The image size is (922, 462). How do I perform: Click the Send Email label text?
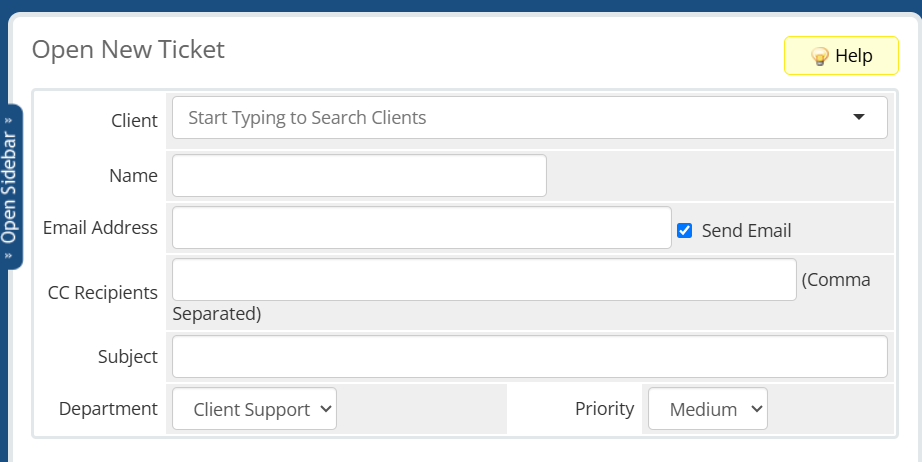pos(746,230)
